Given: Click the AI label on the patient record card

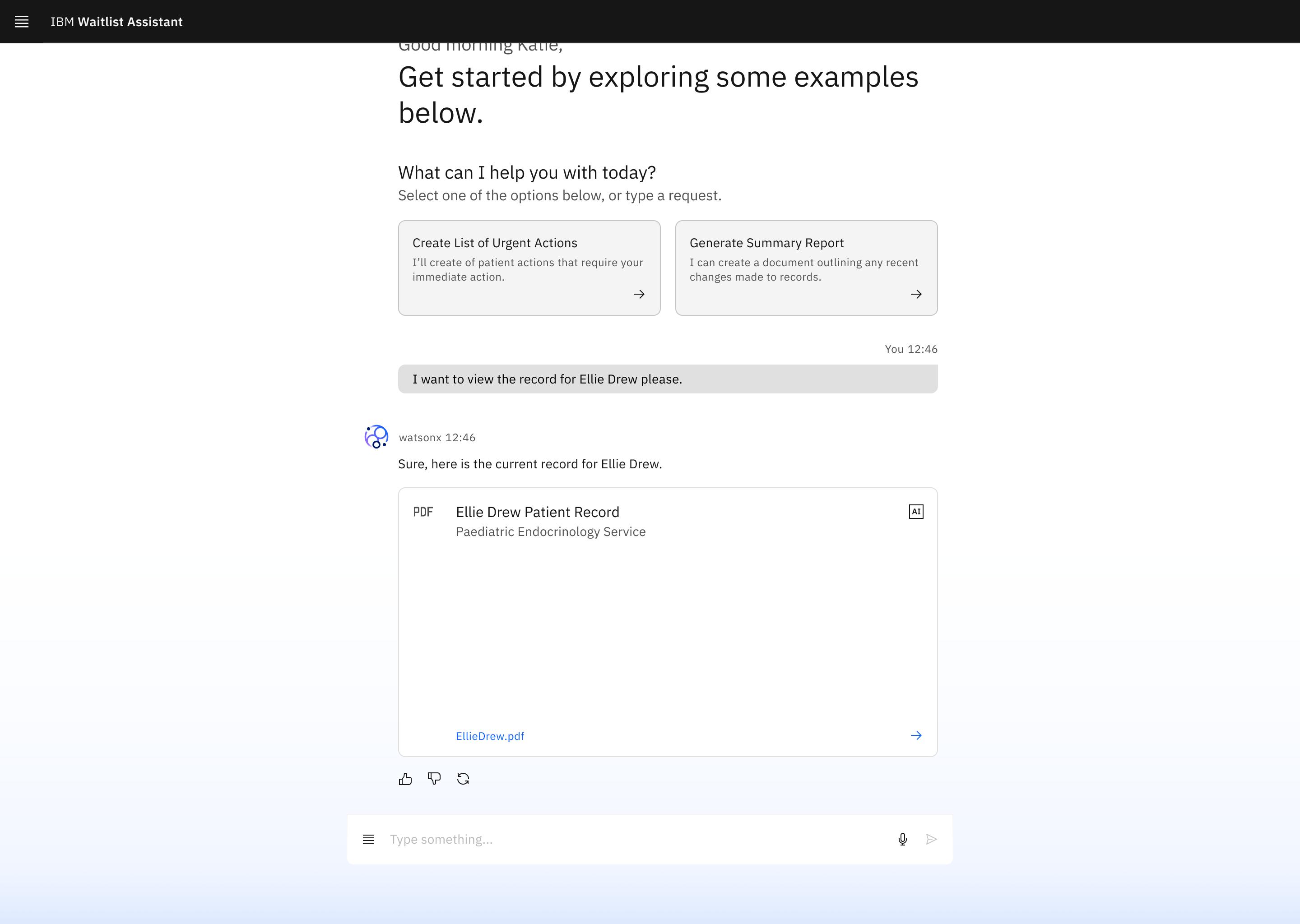Looking at the screenshot, I should click(x=916, y=512).
